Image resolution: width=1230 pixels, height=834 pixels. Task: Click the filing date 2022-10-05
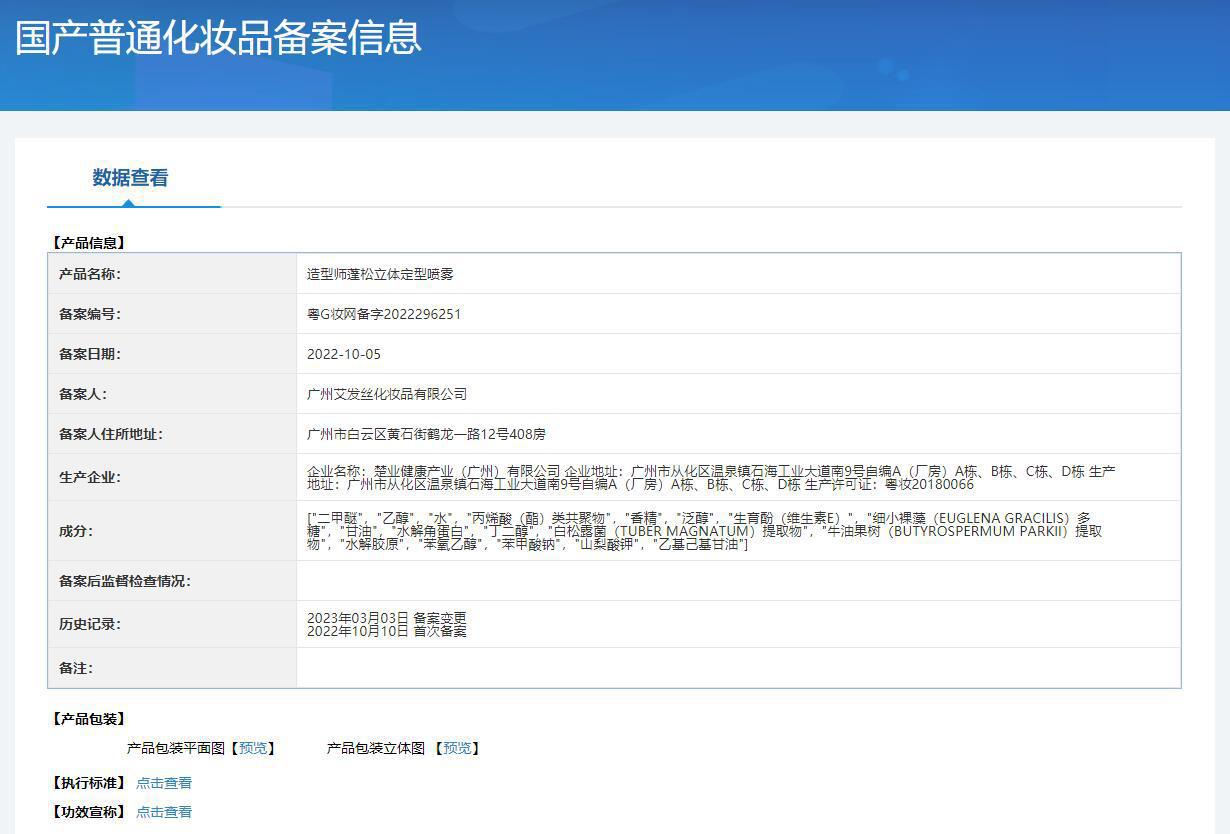pos(344,354)
